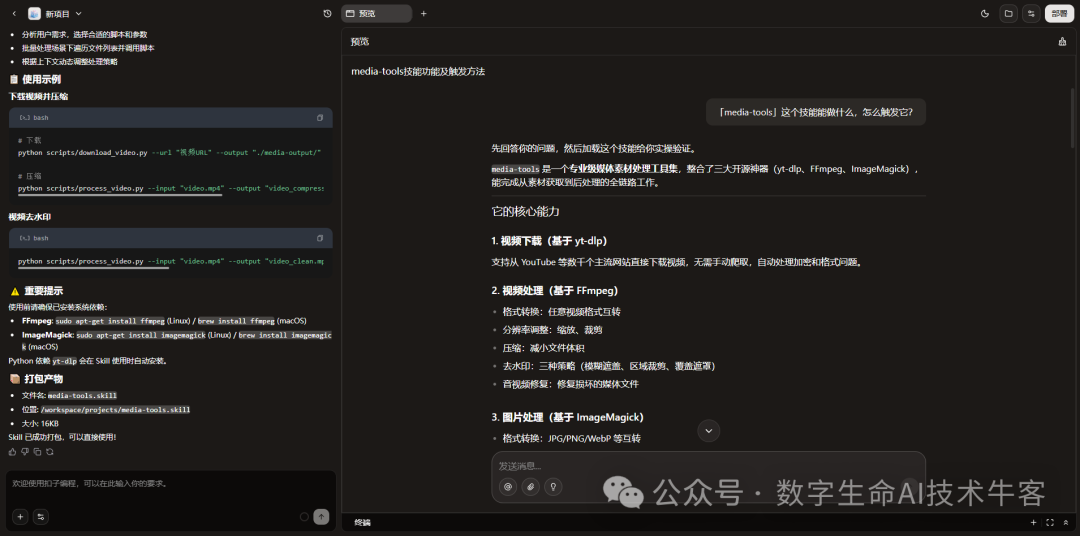Click the 部署 deploy button
The width and height of the screenshot is (1080, 536).
[1059, 13]
